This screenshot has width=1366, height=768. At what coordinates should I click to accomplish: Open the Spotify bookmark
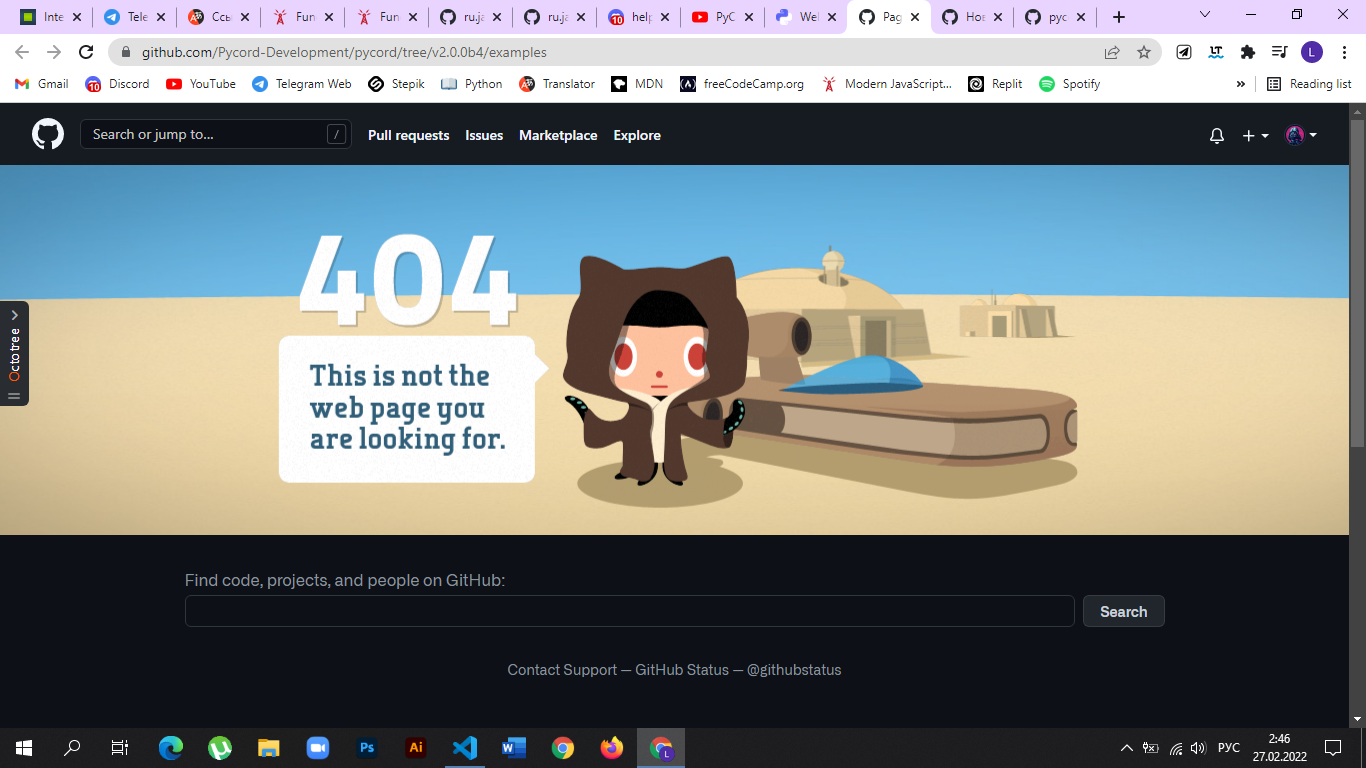[x=1070, y=84]
